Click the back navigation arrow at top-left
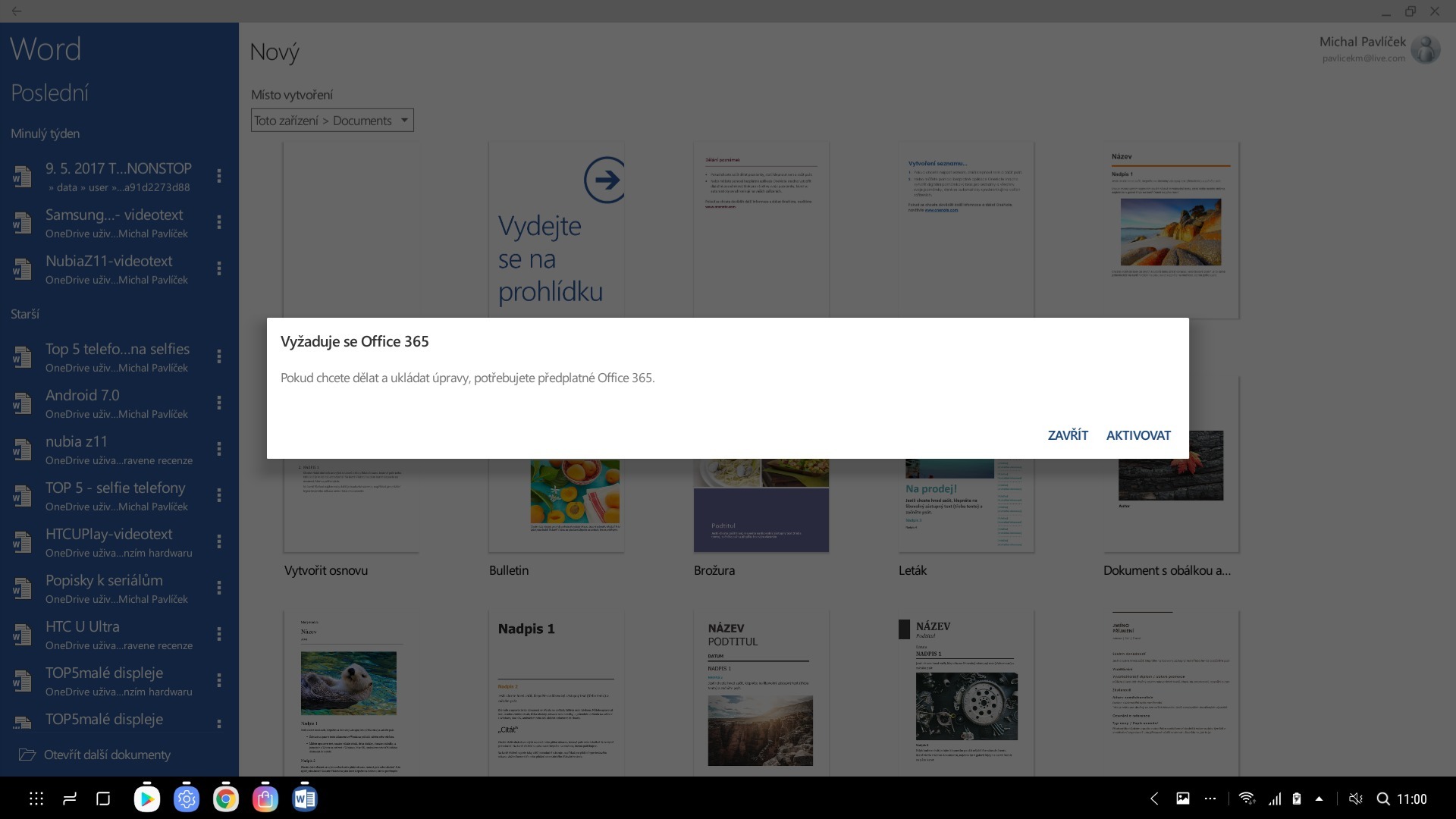This screenshot has width=1456, height=819. click(x=17, y=10)
